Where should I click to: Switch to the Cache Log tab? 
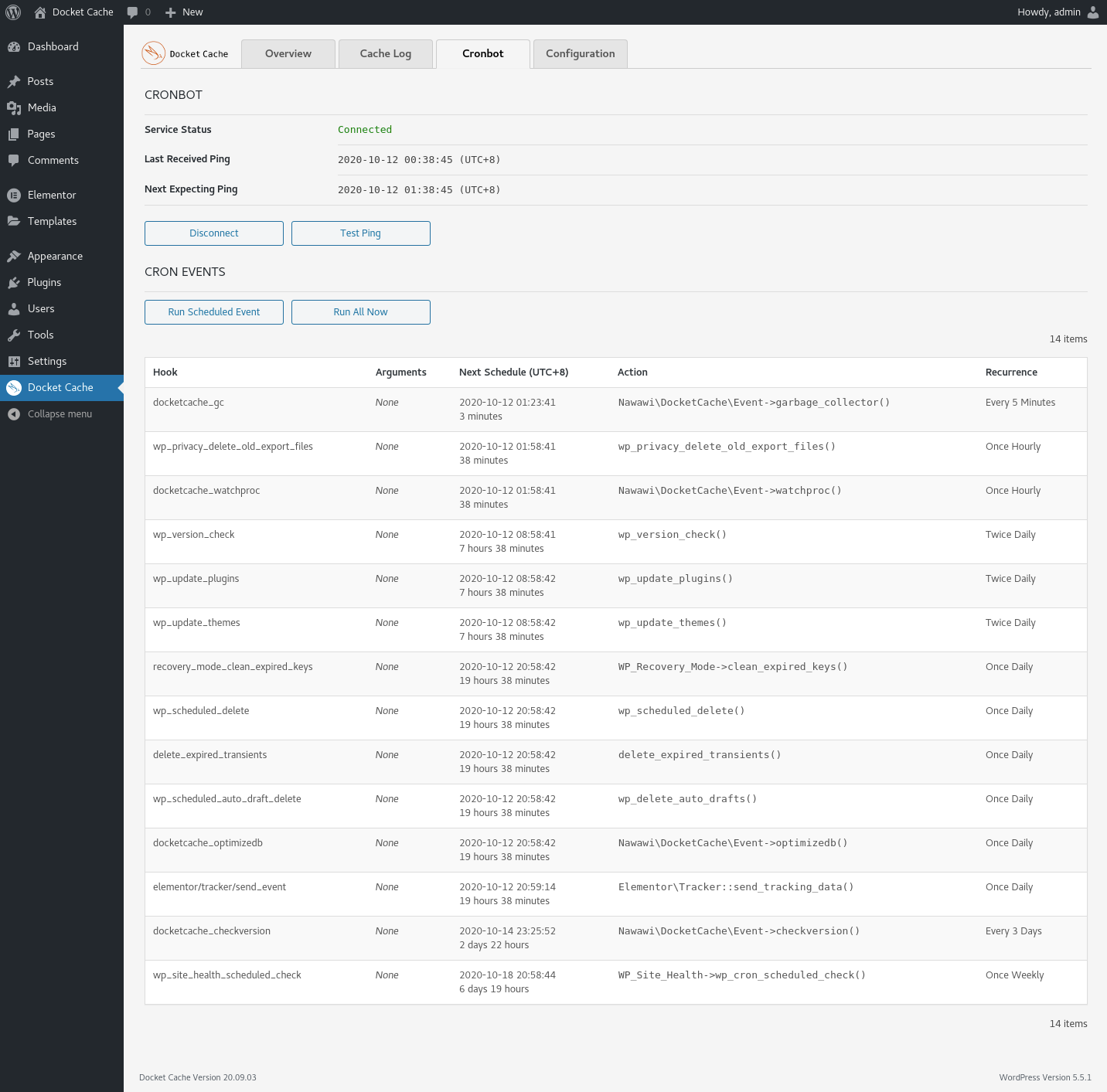[x=385, y=53]
